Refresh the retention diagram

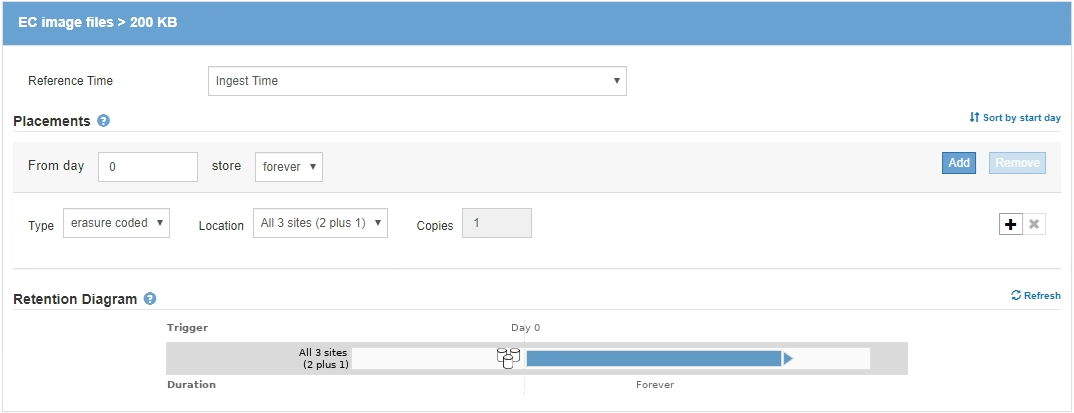pos(1036,296)
